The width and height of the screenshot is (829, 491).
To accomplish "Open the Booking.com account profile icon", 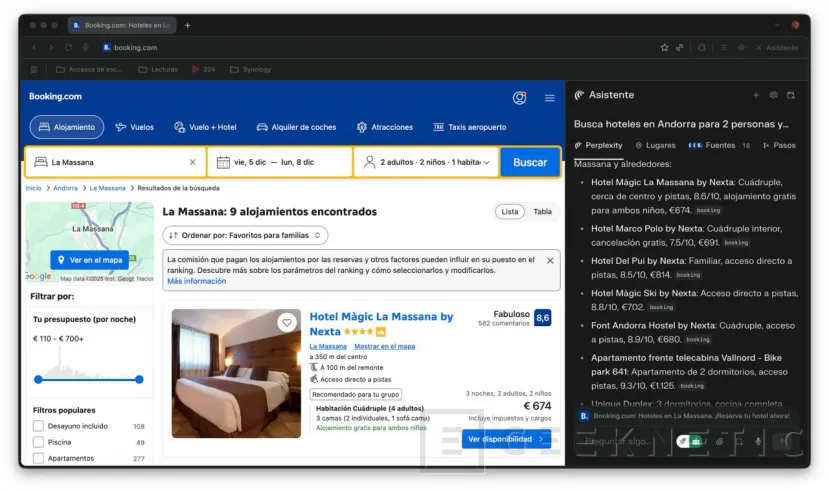I will pos(519,98).
